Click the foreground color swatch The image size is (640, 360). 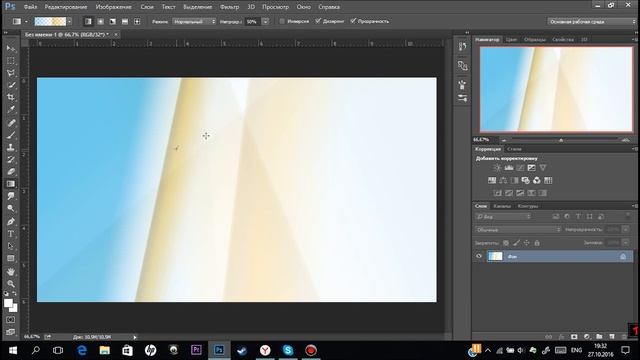coord(8,303)
